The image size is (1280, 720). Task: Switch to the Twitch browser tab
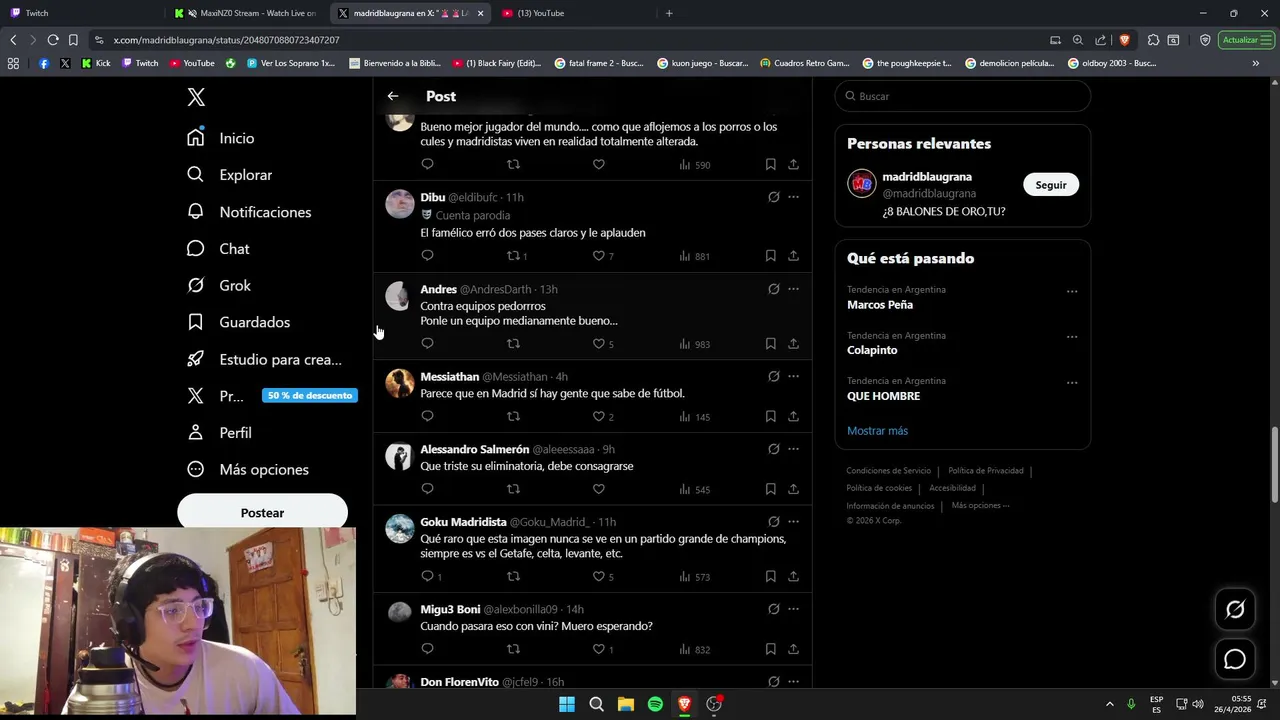point(82,13)
